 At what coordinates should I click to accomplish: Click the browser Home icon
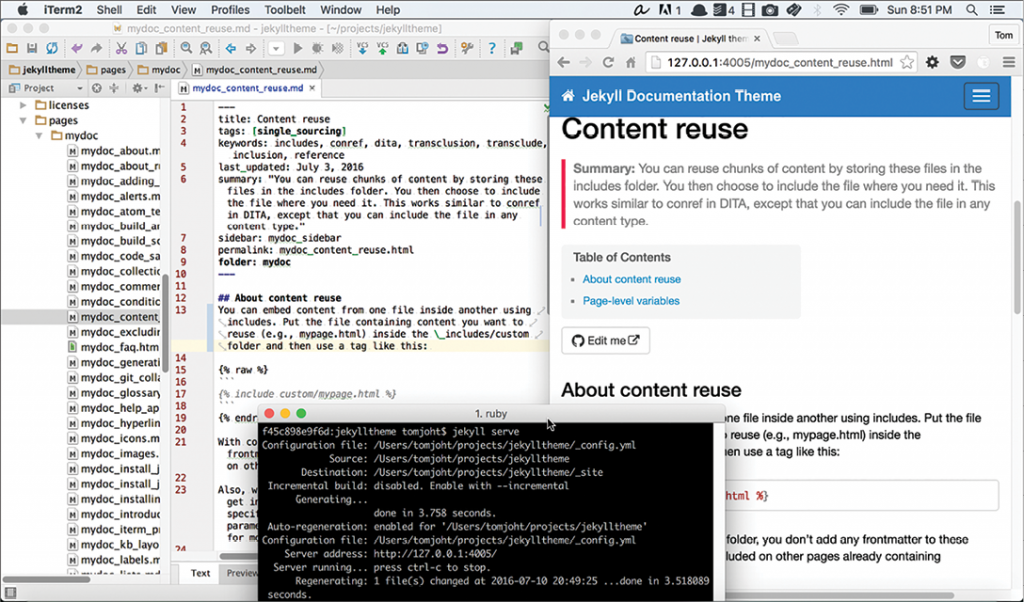pos(630,63)
